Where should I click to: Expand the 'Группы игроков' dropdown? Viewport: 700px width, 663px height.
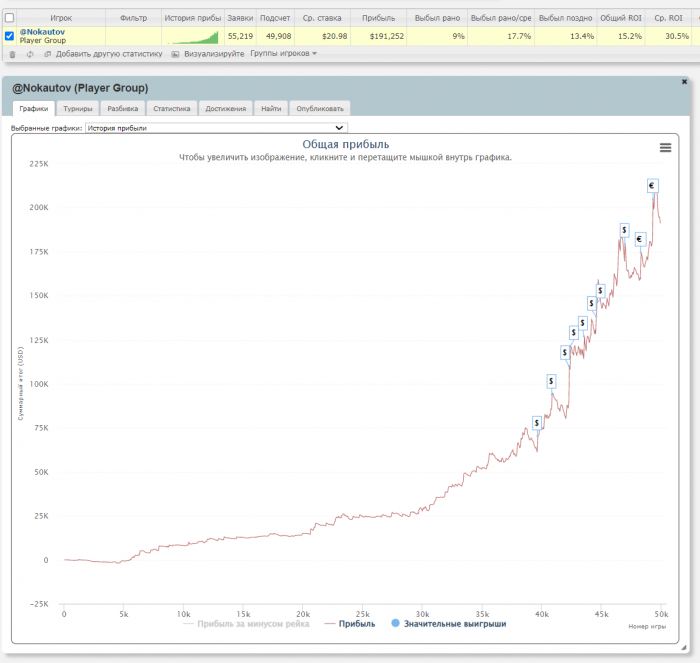[x=283, y=54]
